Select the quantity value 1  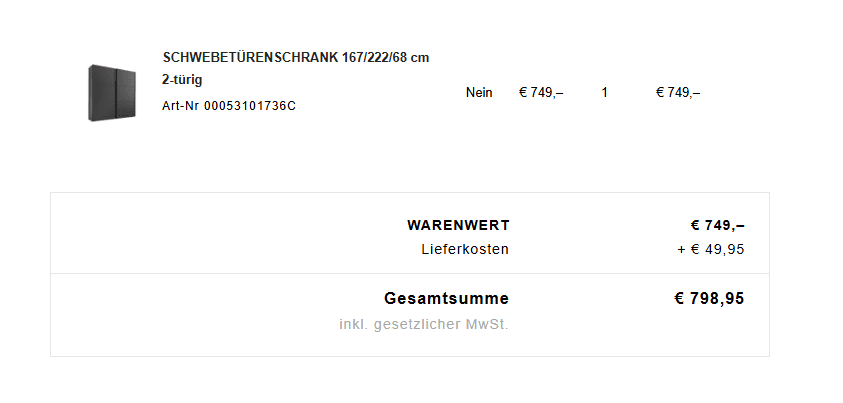point(604,92)
